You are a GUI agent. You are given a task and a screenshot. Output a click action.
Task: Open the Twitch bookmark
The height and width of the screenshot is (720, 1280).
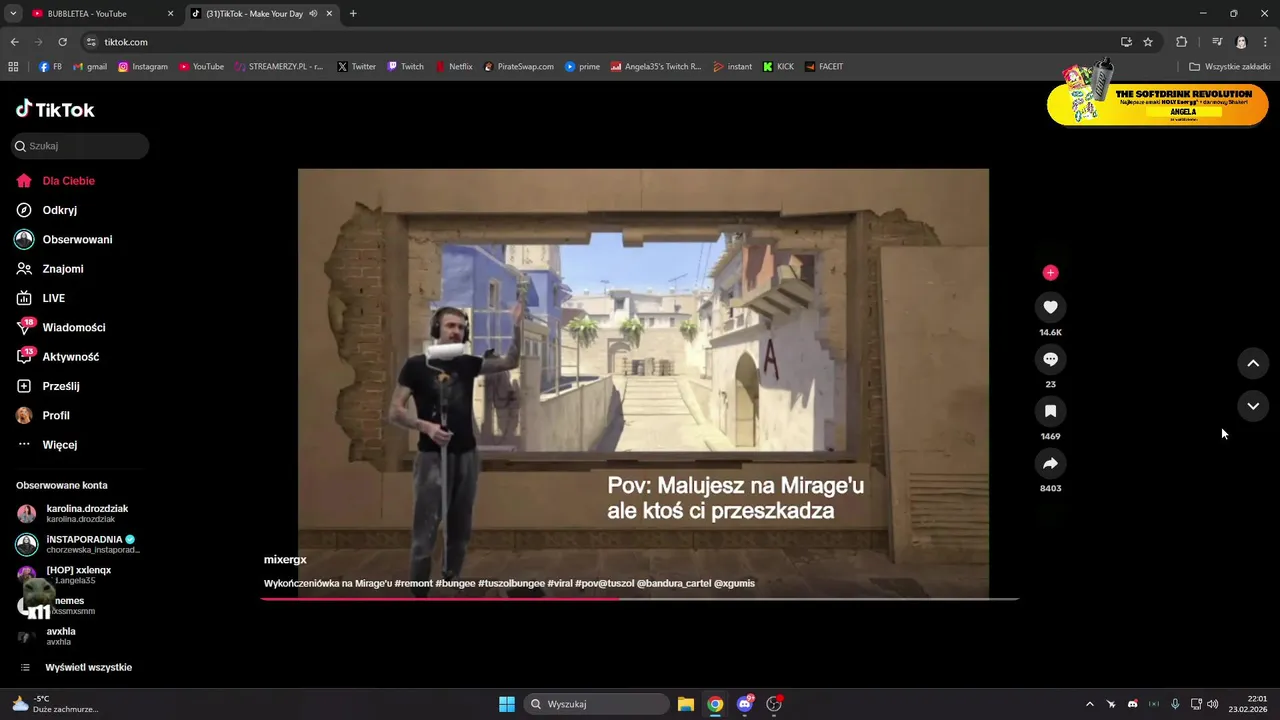[x=406, y=67]
